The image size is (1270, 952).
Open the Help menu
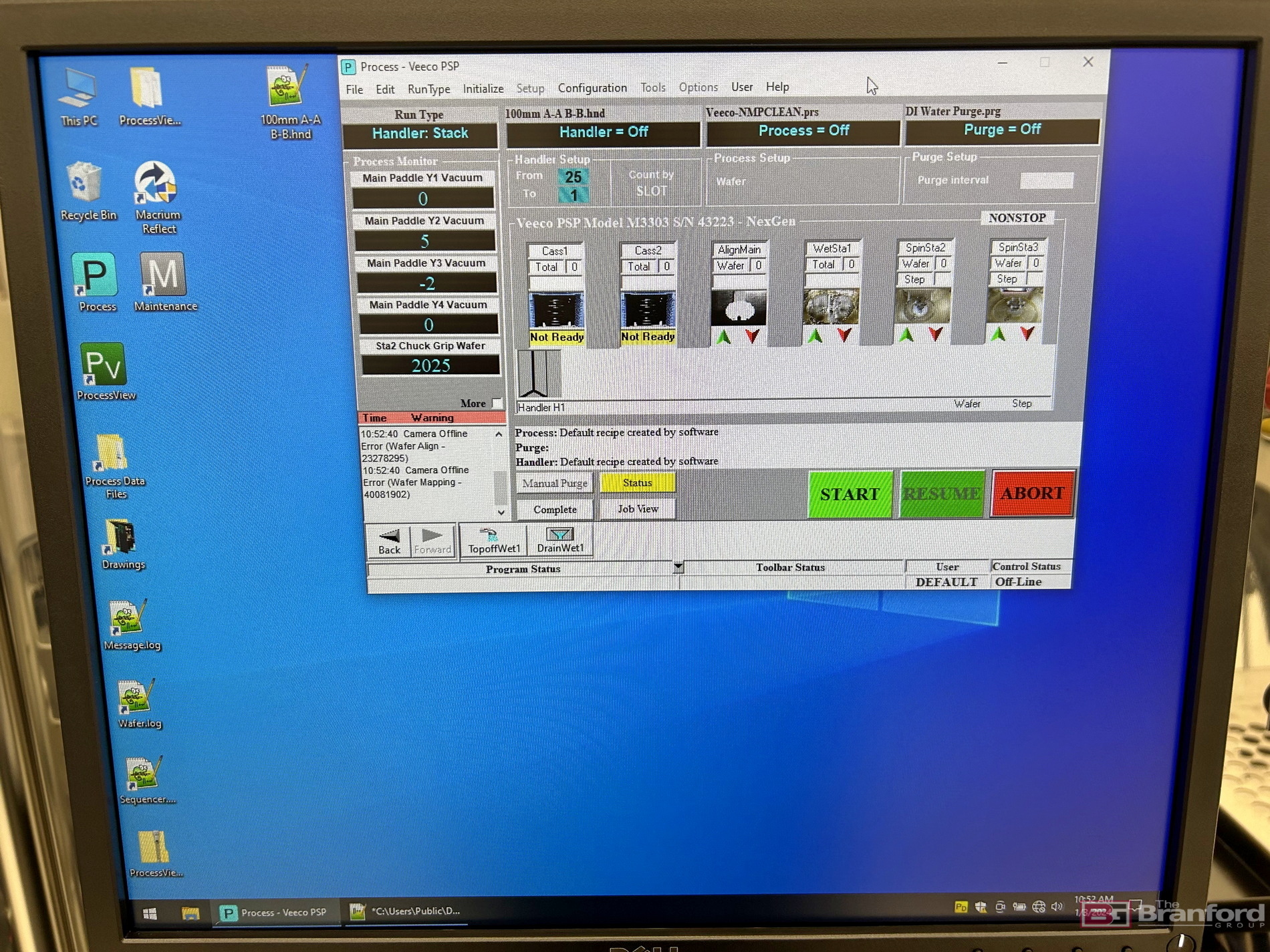point(777,87)
